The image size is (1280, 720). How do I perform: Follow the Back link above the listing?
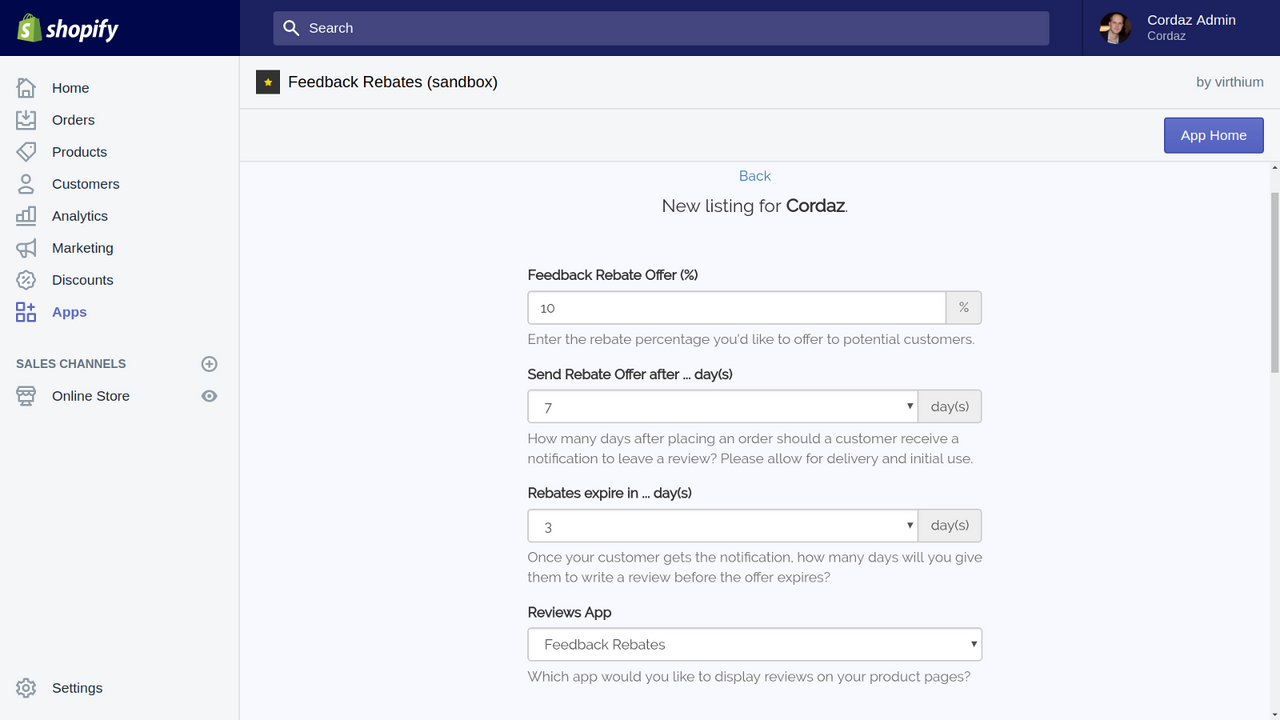coord(754,175)
